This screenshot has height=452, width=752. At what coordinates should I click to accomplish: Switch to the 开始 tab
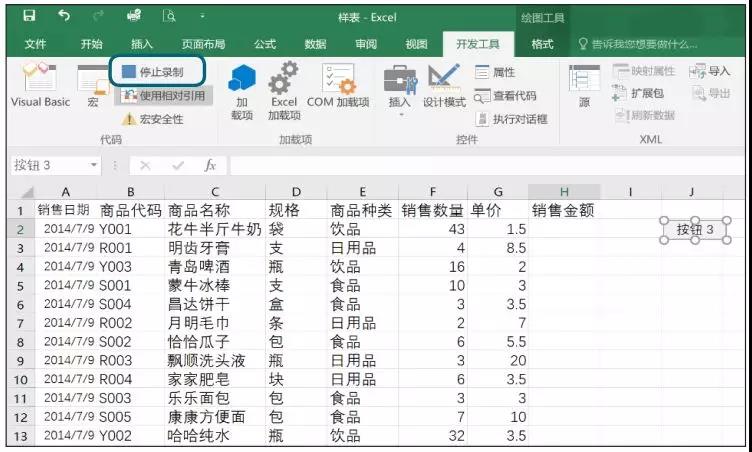[x=91, y=44]
